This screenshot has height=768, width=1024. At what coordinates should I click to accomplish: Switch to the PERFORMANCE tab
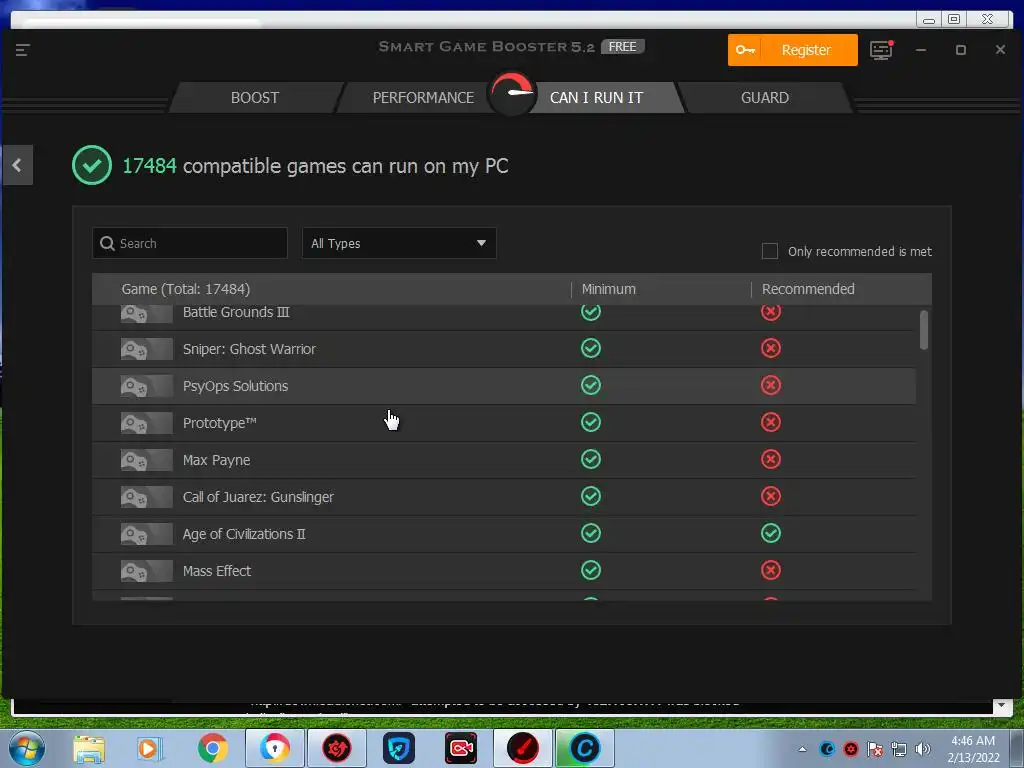pos(423,97)
